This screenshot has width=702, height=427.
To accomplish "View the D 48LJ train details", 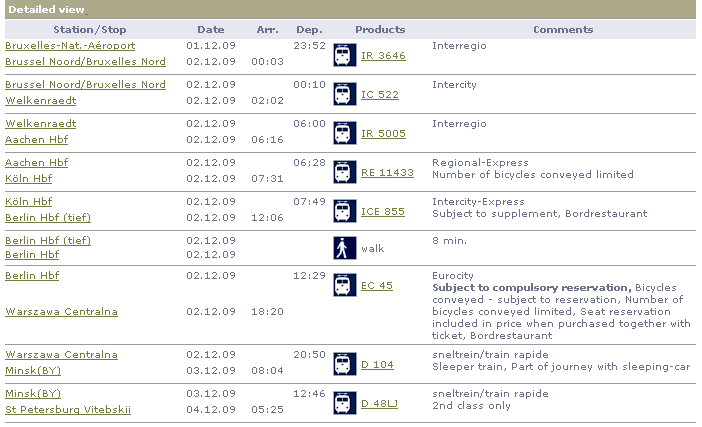I will point(382,404).
